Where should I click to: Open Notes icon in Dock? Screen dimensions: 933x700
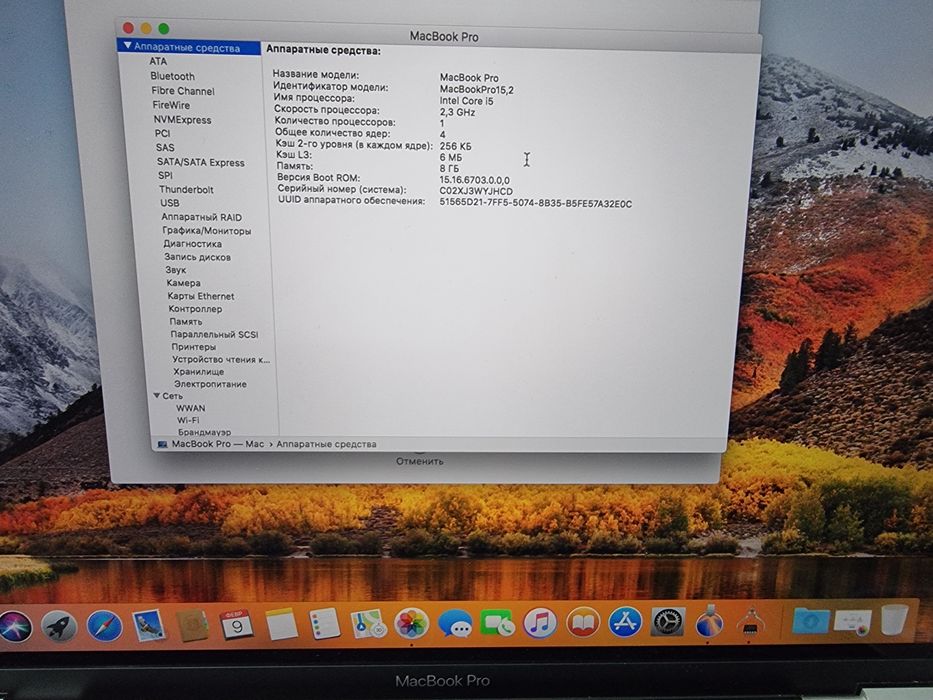point(280,624)
